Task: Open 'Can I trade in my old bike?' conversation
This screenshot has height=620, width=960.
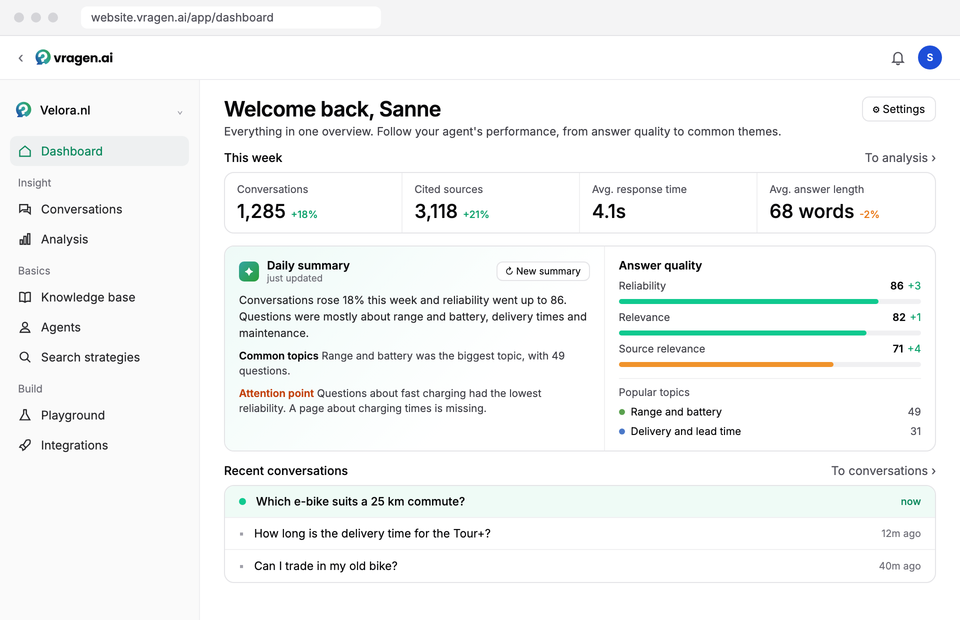Action: 580,566
